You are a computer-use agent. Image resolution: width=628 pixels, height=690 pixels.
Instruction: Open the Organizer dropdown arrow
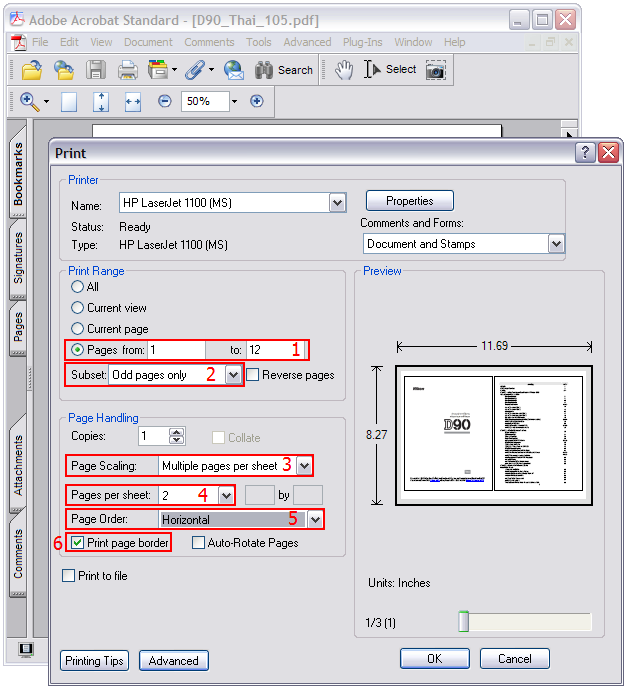pyautogui.click(x=174, y=70)
